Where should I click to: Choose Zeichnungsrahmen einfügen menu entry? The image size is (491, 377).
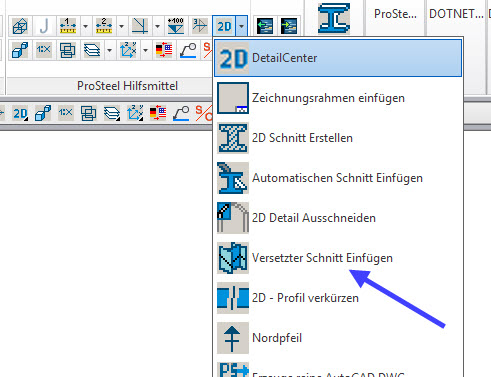coord(338,98)
